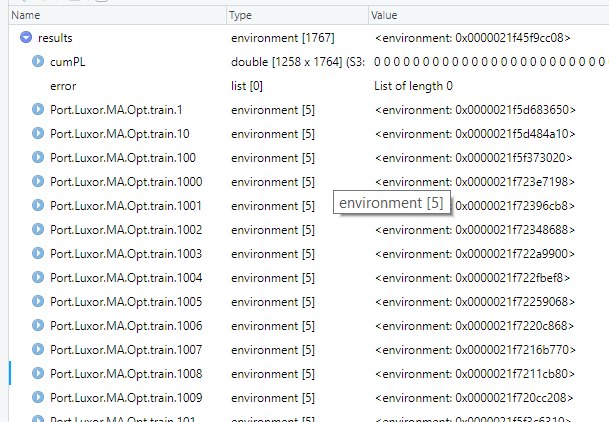
Task: Expand Port.Luxor.MA.Opt.train.1009 node
Action: [x=38, y=398]
